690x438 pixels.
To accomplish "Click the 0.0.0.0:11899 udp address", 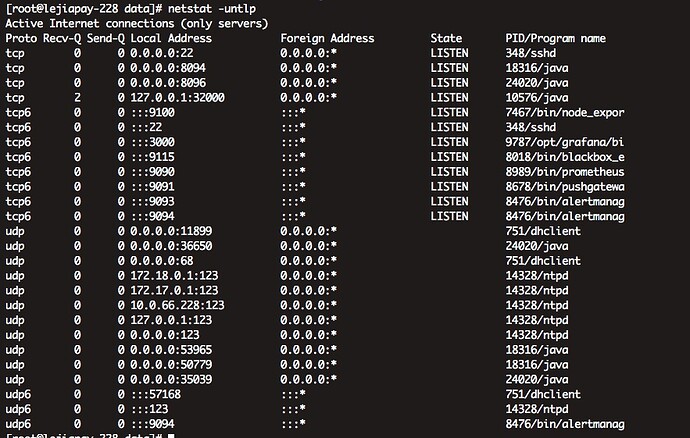I will coord(171,231).
